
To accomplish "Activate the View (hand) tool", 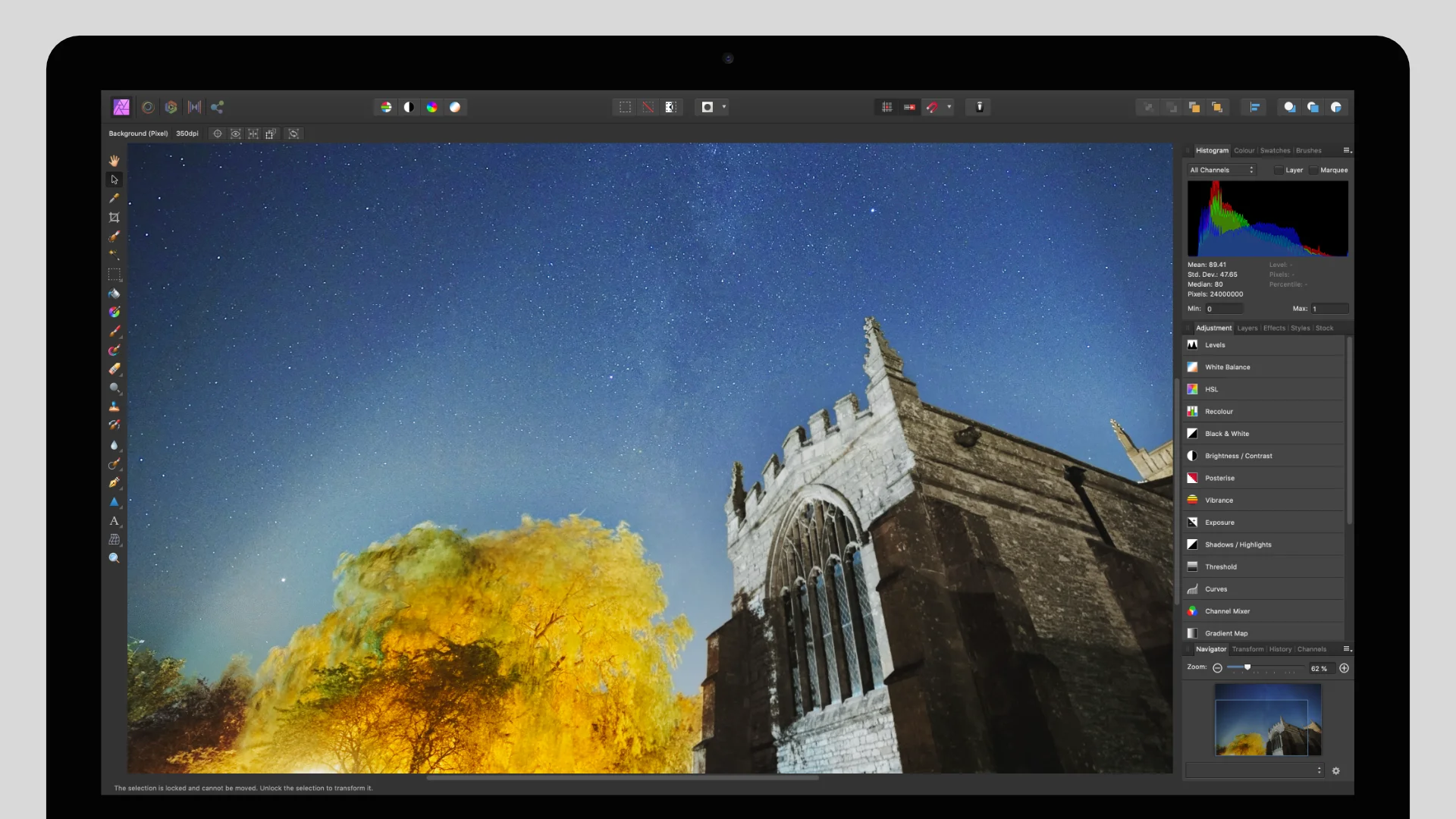I will pos(115,160).
